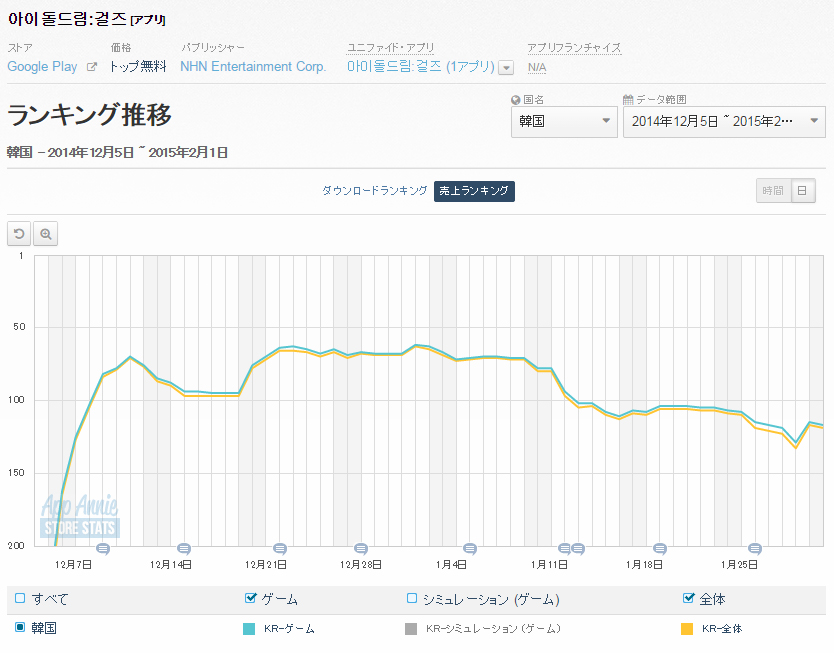Click the yellow KR-全体 legend swatch

[x=687, y=629]
